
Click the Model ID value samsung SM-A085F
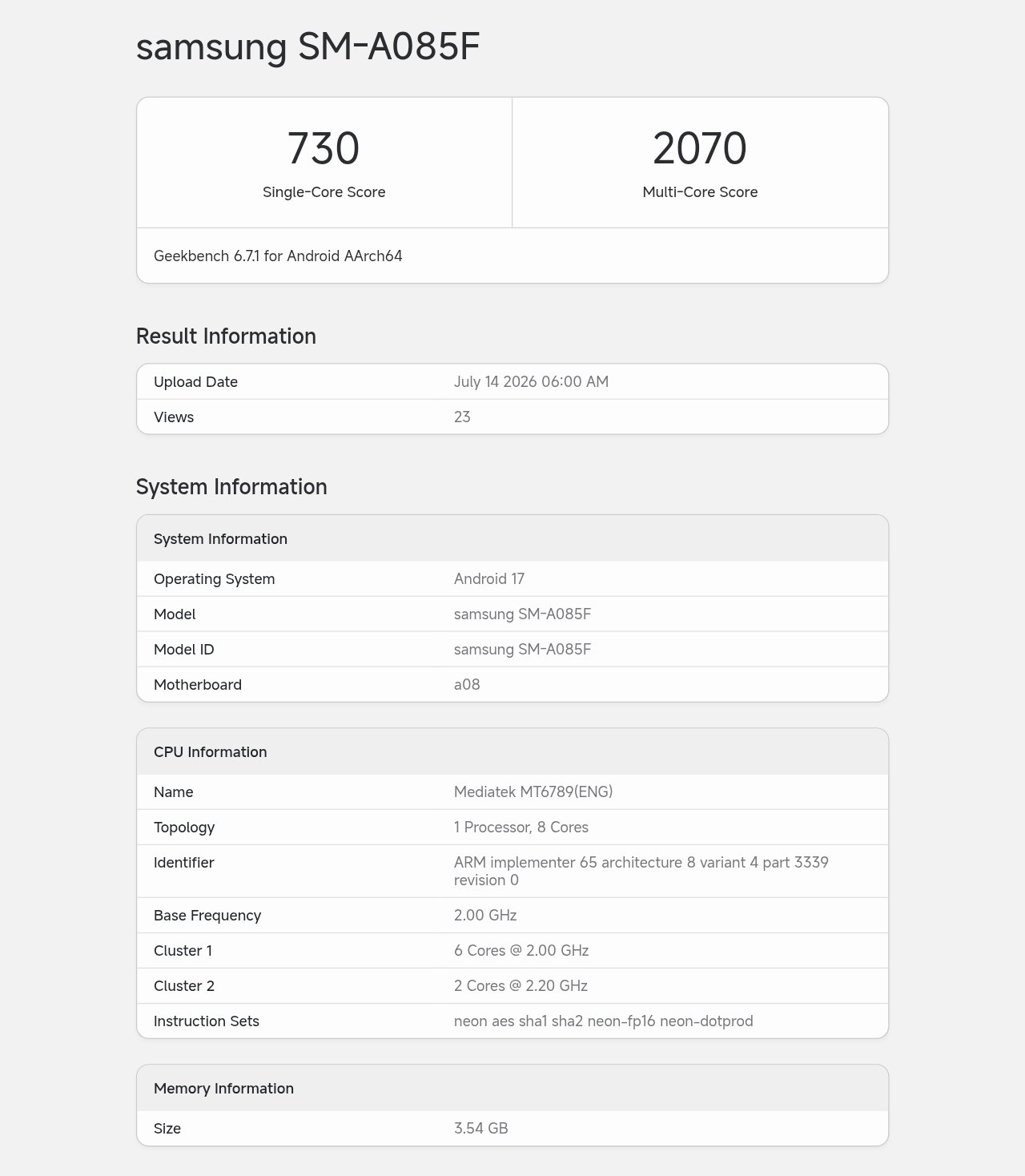(x=522, y=650)
